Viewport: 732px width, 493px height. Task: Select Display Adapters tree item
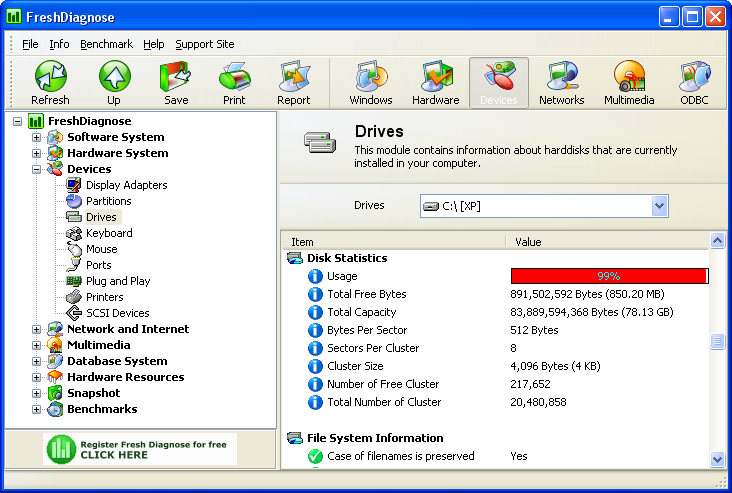[127, 185]
